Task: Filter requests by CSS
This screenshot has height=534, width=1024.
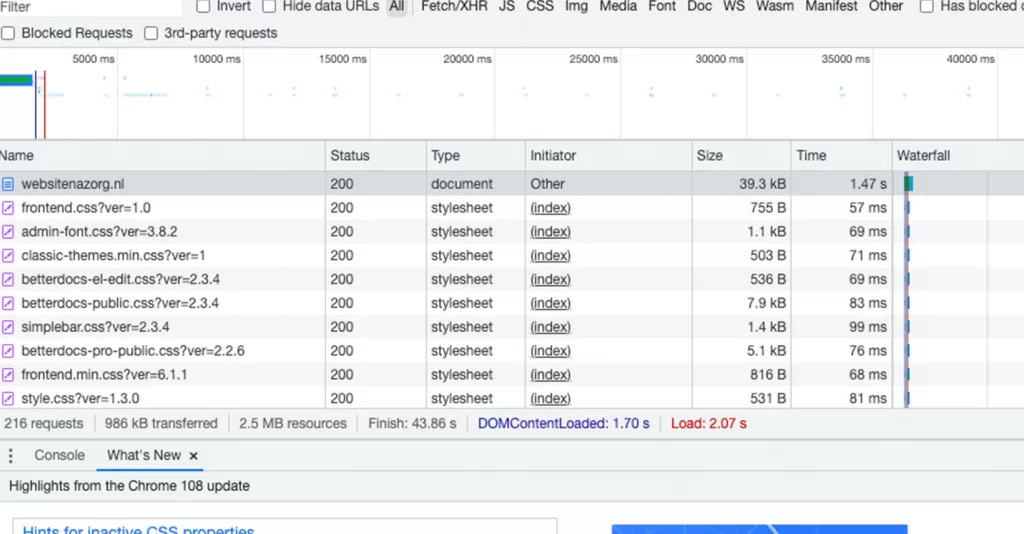Action: coord(540,7)
